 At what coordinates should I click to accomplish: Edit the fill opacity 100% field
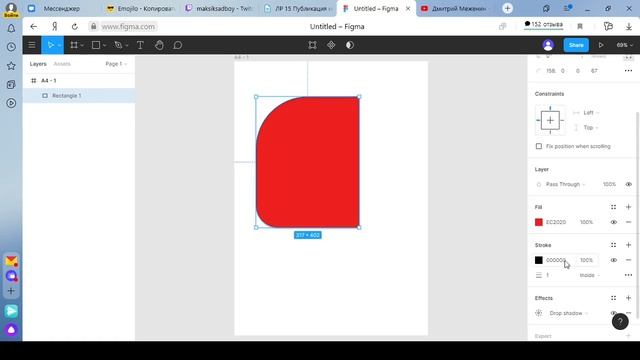point(587,222)
